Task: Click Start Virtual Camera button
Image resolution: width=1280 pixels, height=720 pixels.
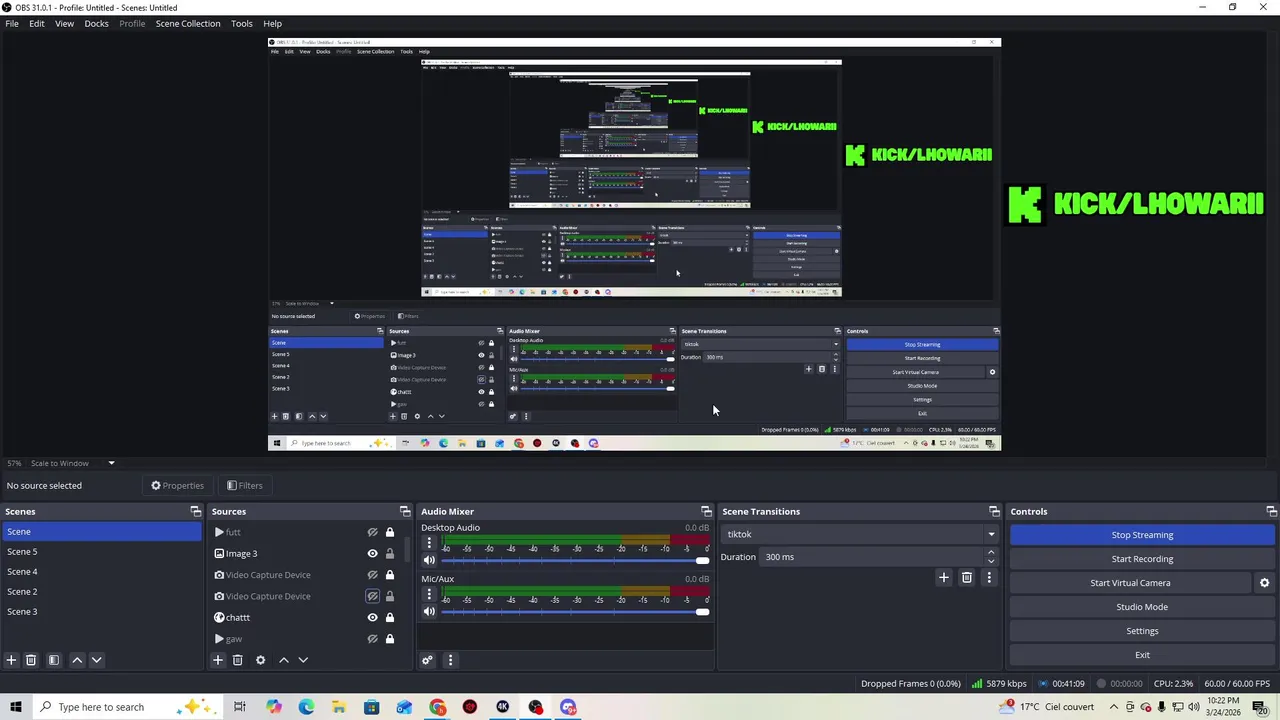Action: (x=1130, y=583)
